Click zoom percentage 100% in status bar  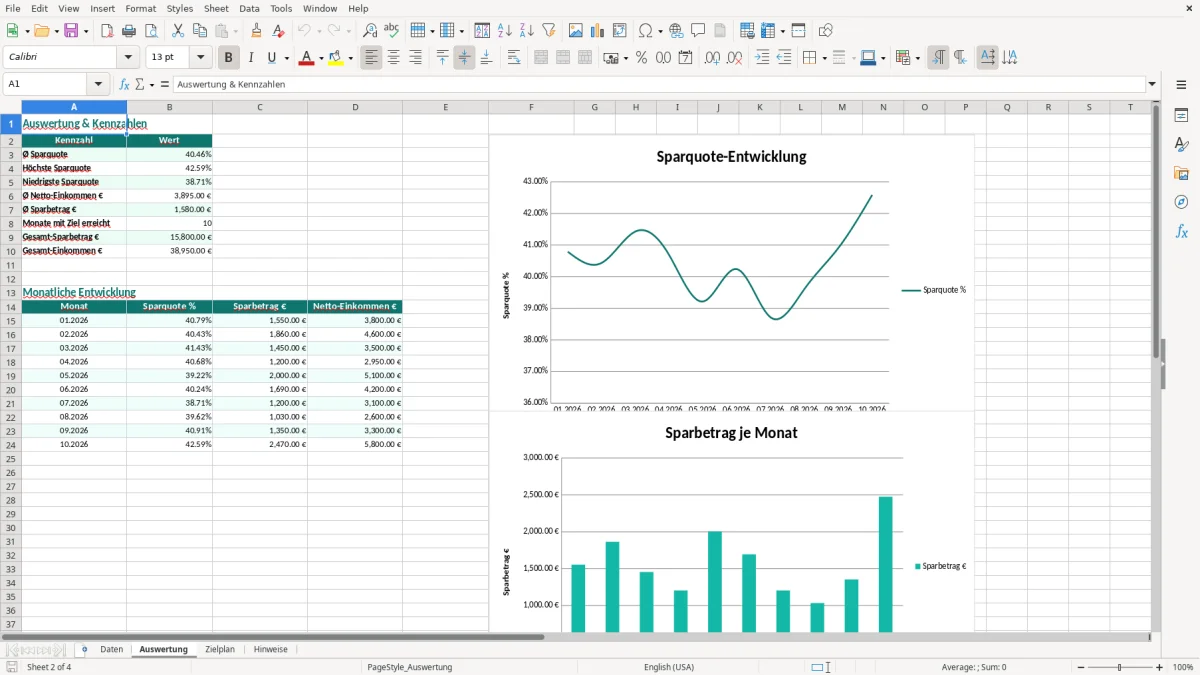[1183, 667]
